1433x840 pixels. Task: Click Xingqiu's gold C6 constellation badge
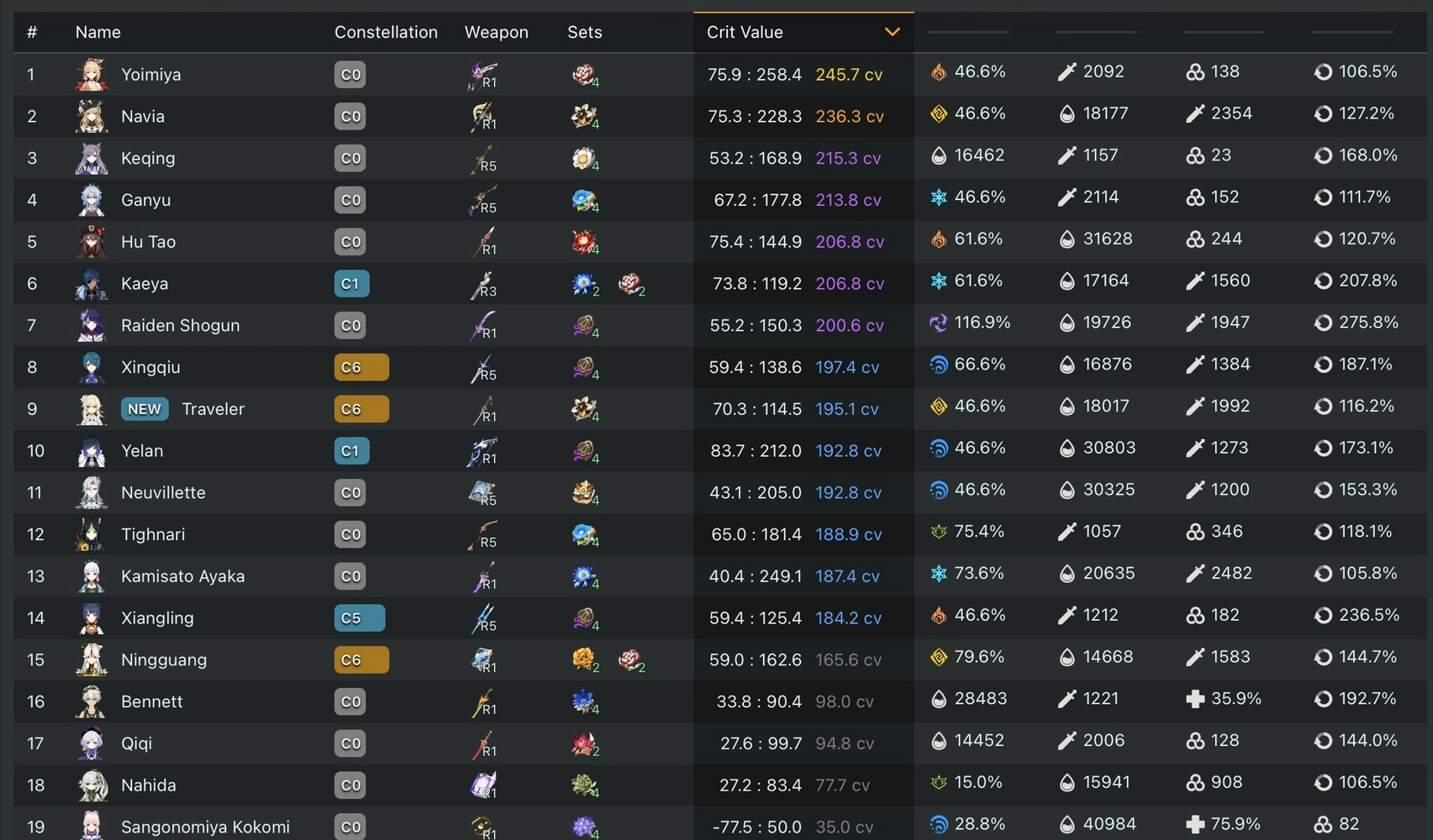point(361,367)
